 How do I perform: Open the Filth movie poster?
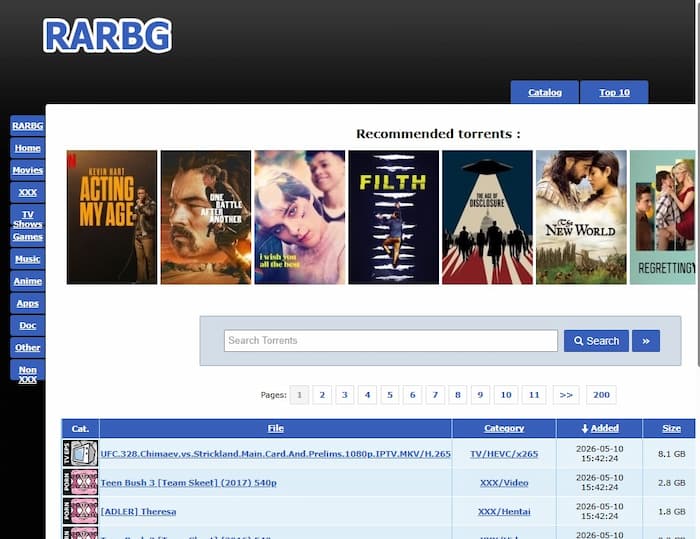pos(393,217)
